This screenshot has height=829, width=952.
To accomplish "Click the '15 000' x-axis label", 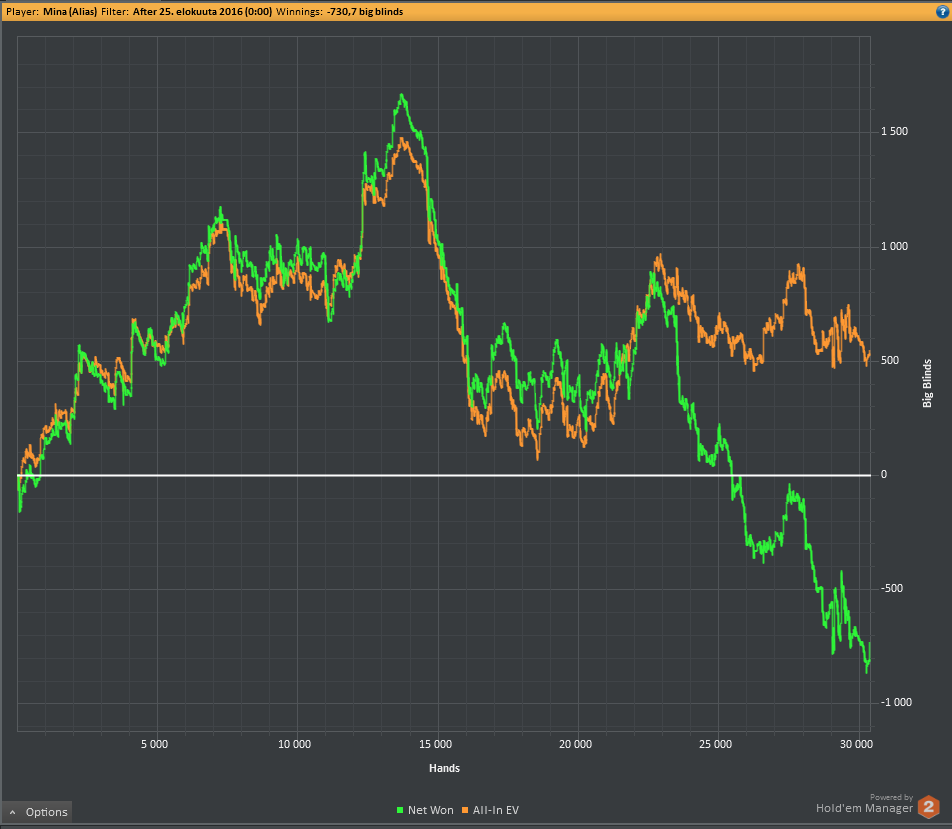I will 435,745.
